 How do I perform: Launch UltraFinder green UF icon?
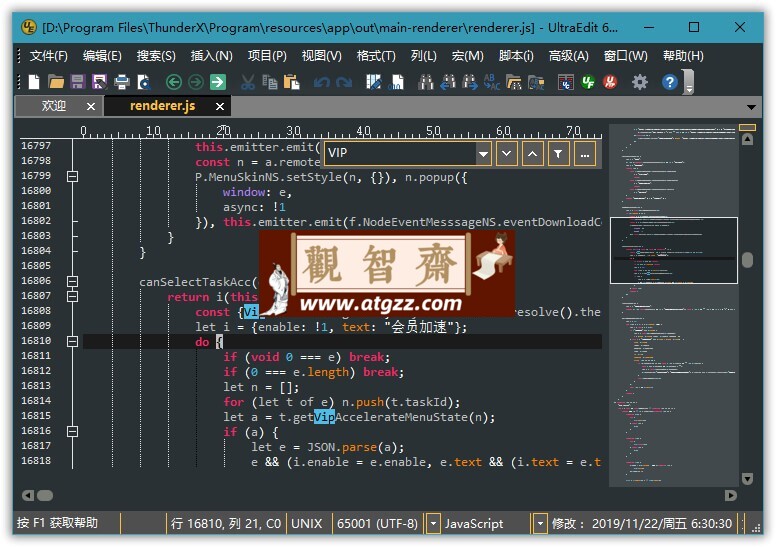click(588, 82)
